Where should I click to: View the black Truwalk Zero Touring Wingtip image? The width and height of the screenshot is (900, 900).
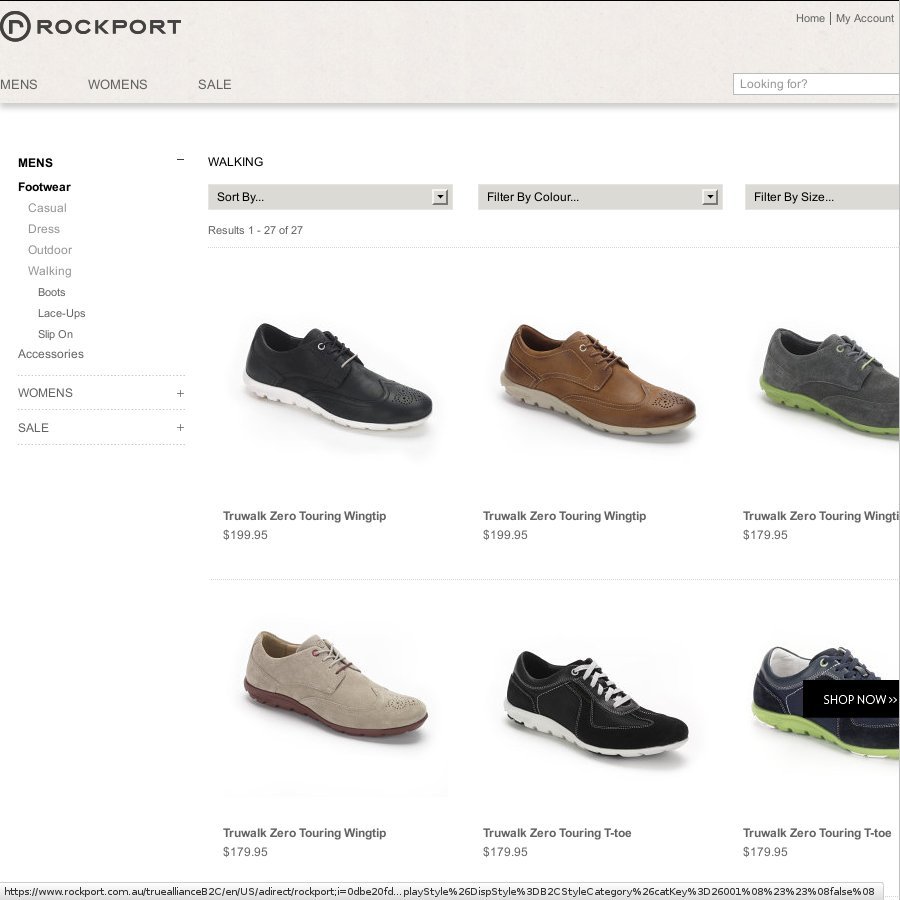[338, 377]
